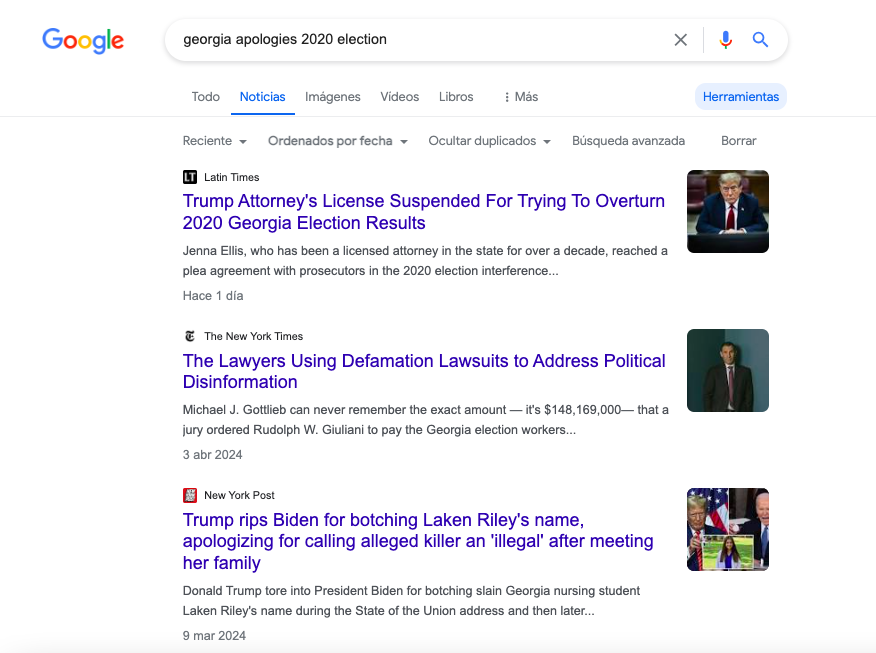Open the Libros tab
This screenshot has width=876, height=653.
pos(456,97)
